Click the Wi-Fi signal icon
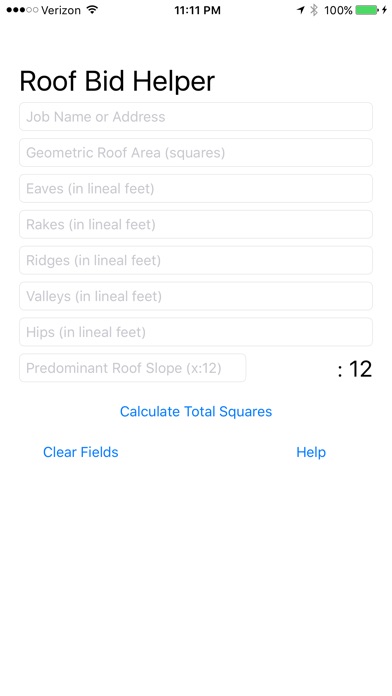This screenshot has width=392, height=696. point(92,9)
